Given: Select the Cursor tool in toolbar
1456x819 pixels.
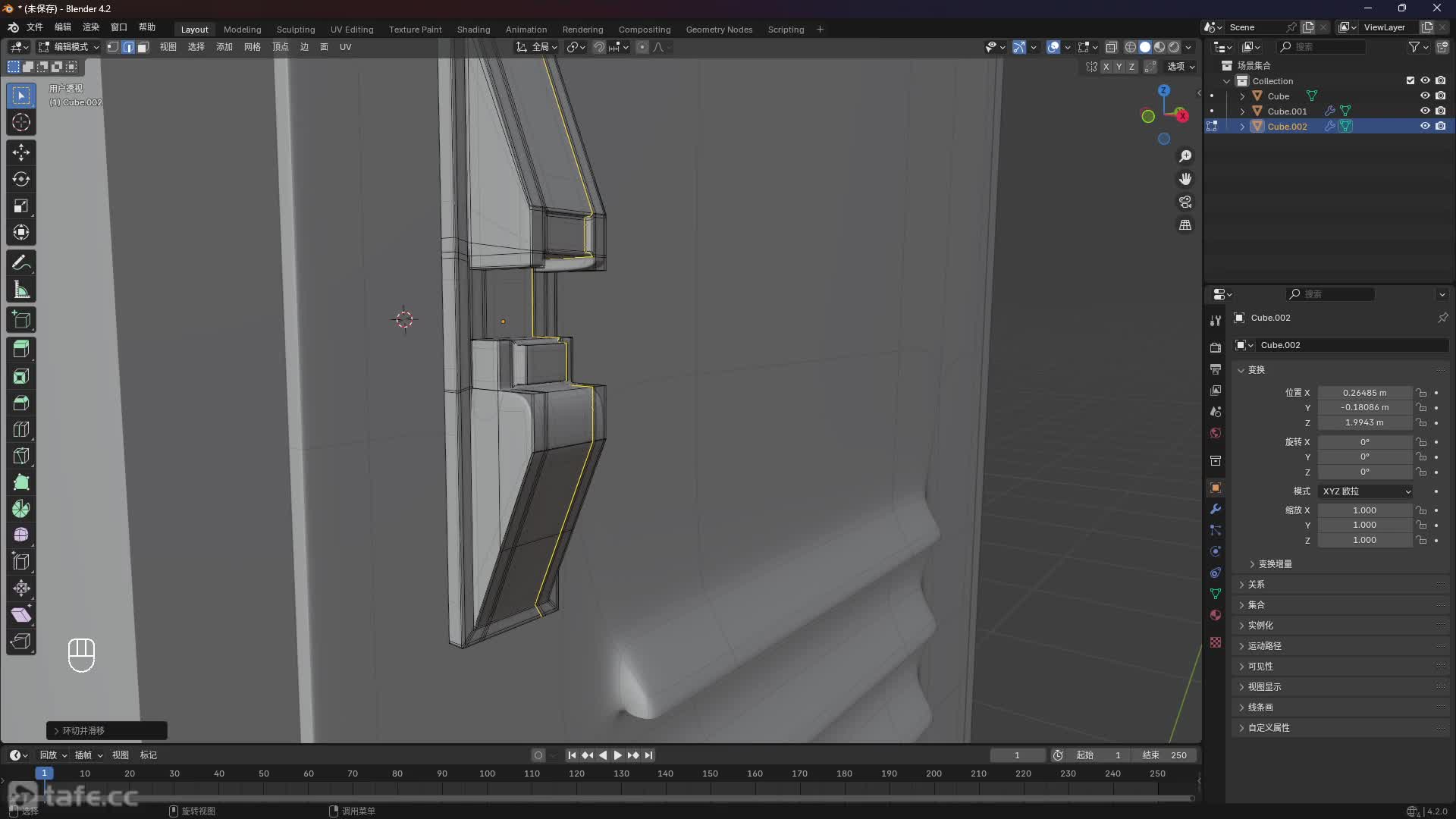Looking at the screenshot, I should point(21,122).
